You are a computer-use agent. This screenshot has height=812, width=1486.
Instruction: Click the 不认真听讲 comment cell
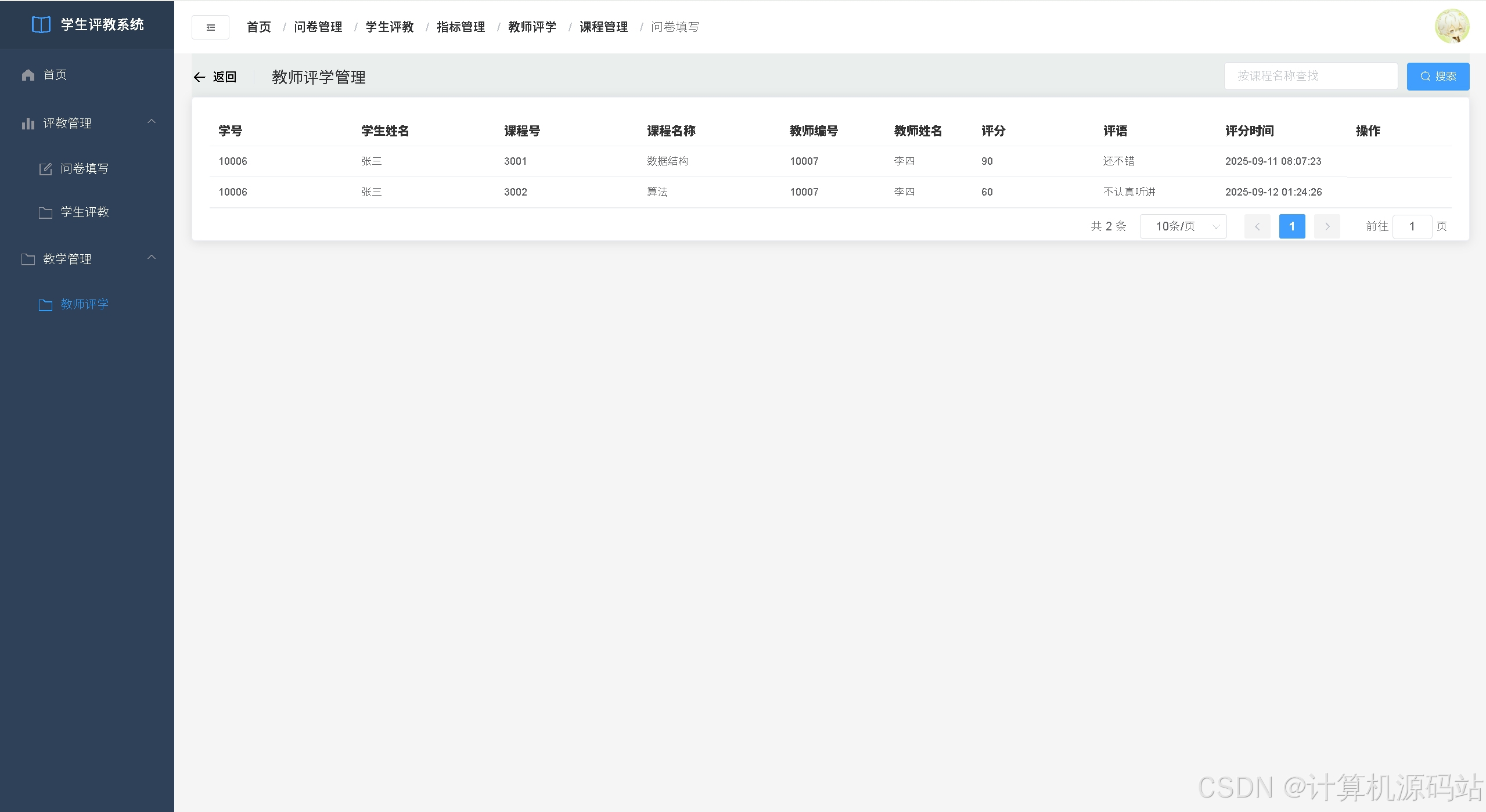tap(1129, 192)
